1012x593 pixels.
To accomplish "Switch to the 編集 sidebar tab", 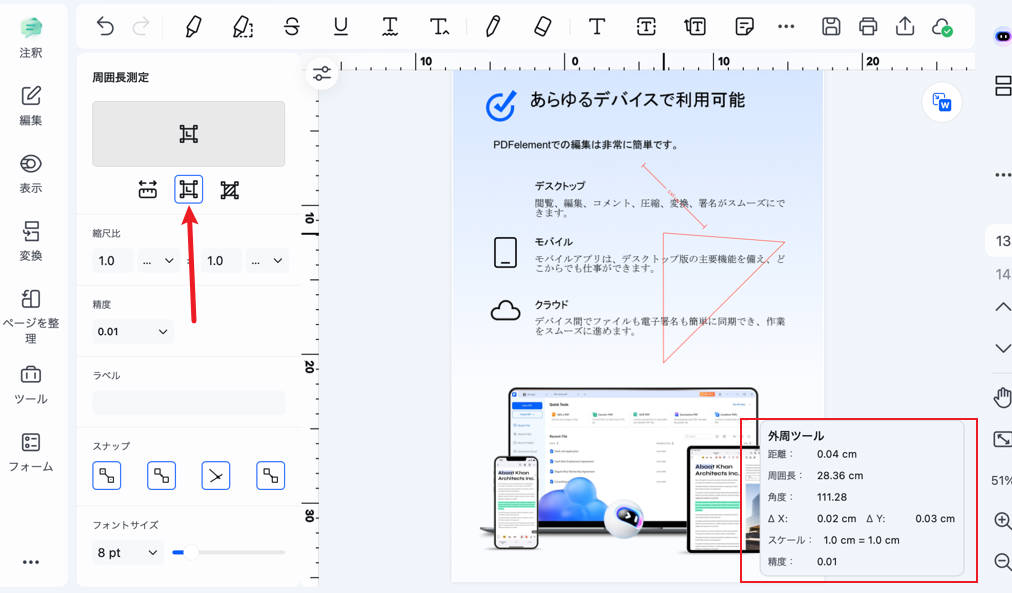I will pos(31,105).
